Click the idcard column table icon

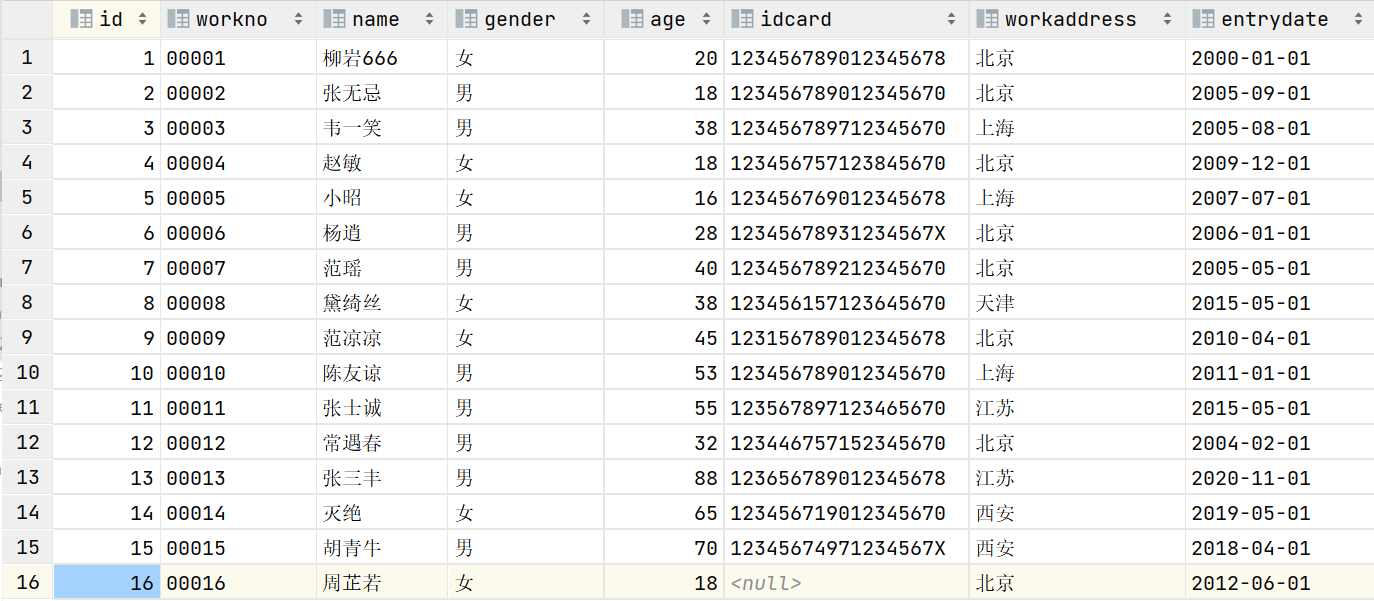(x=743, y=19)
